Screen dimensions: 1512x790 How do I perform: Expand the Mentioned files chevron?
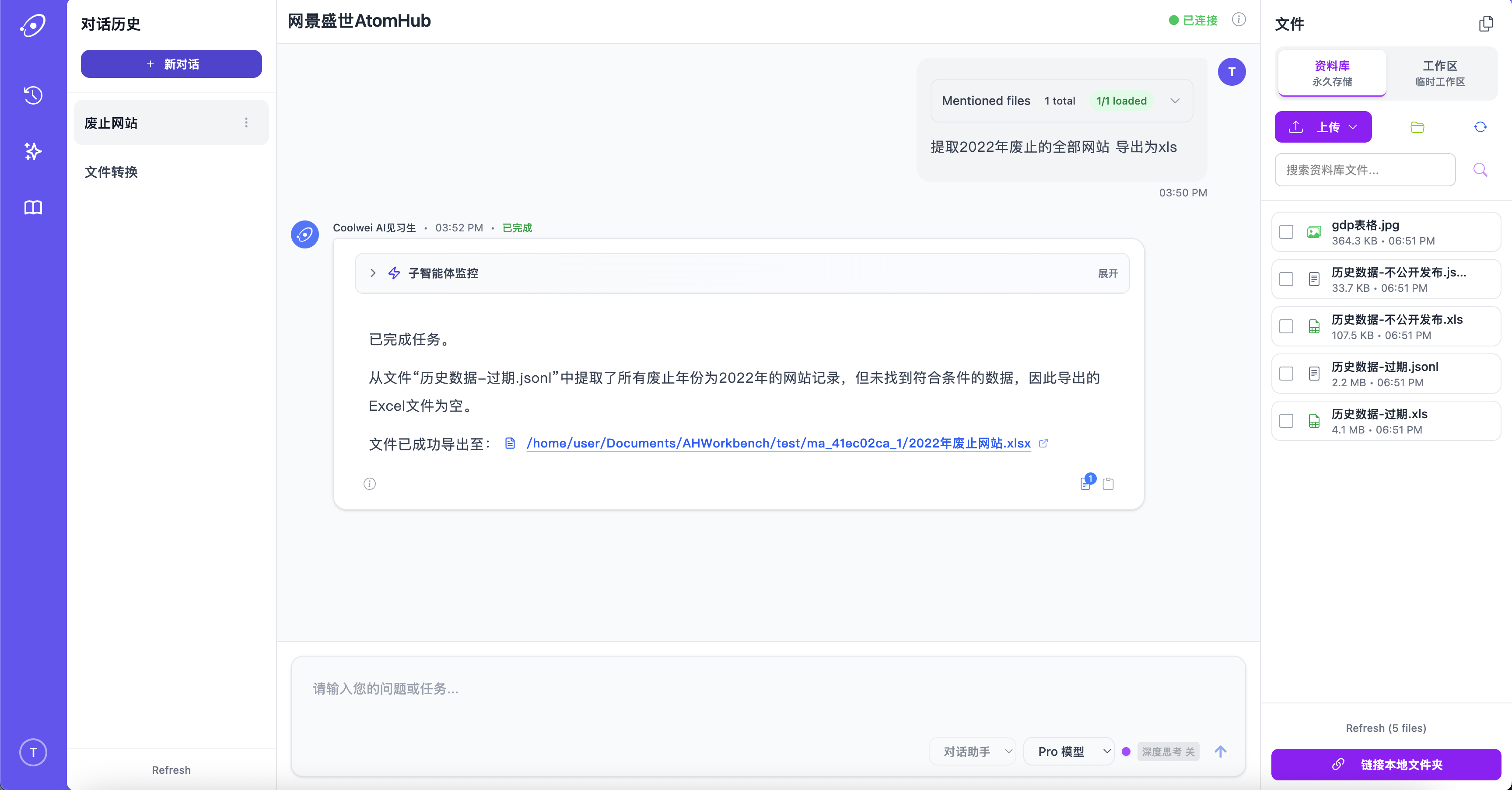[1175, 101]
